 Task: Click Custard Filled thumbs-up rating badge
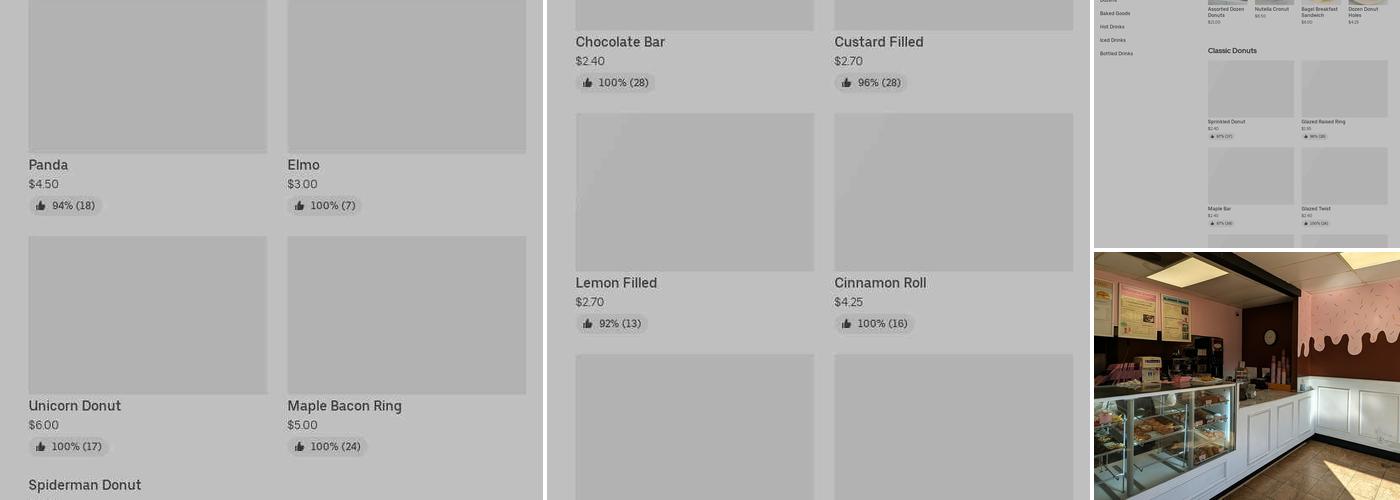tap(870, 83)
